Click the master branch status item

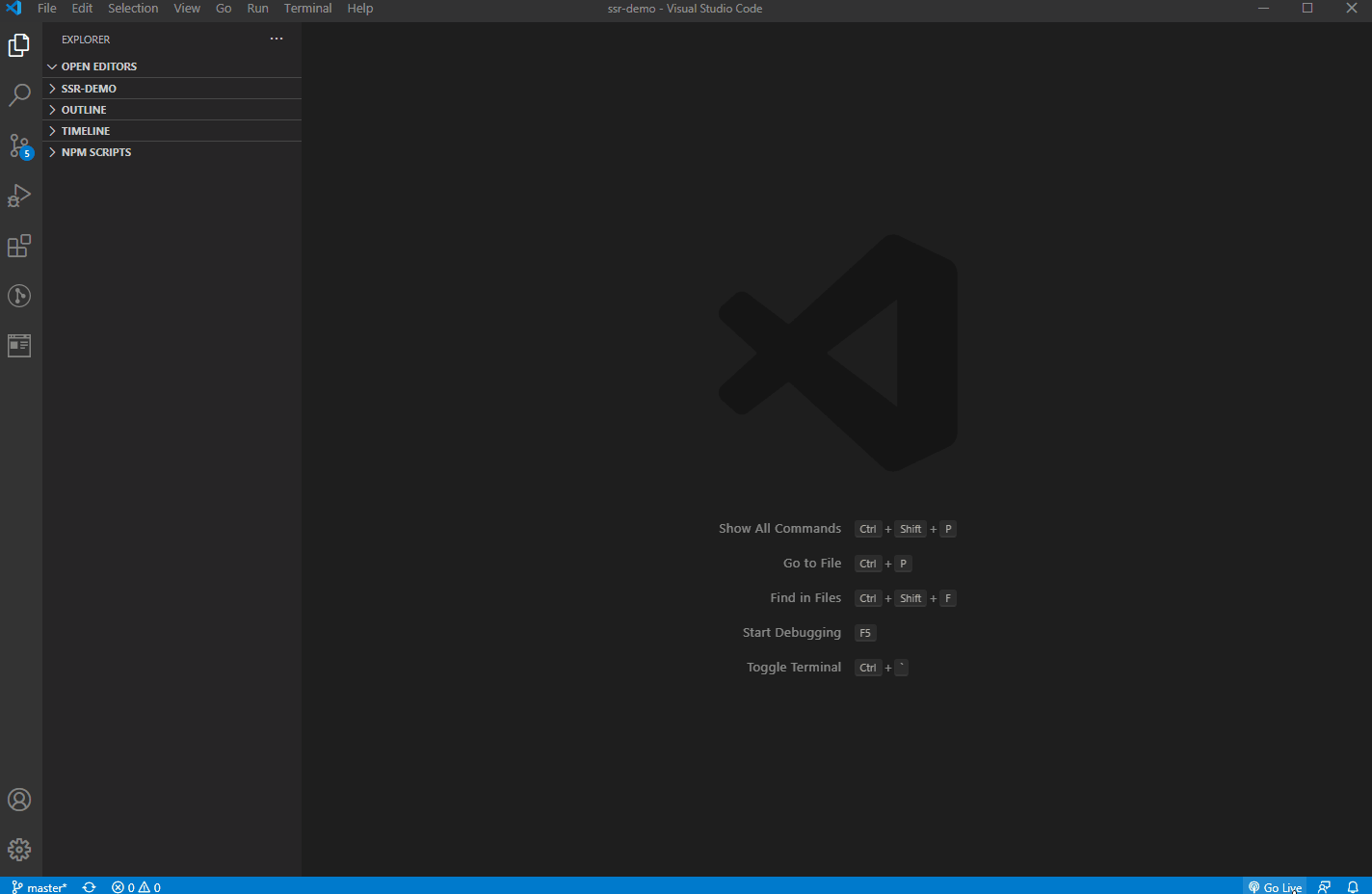[40, 887]
